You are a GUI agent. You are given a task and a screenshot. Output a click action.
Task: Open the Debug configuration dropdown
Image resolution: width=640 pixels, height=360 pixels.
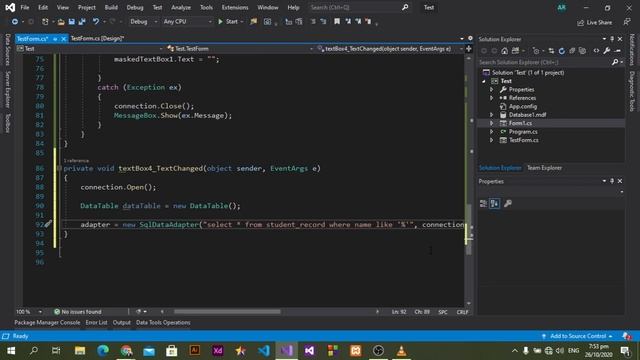click(143, 22)
